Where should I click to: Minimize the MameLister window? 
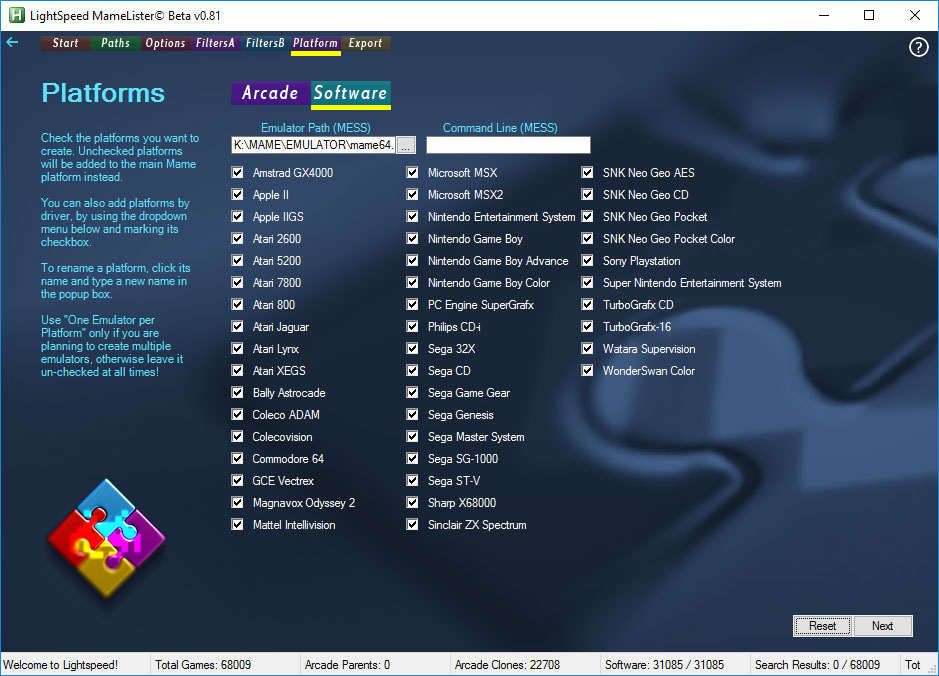[824, 16]
